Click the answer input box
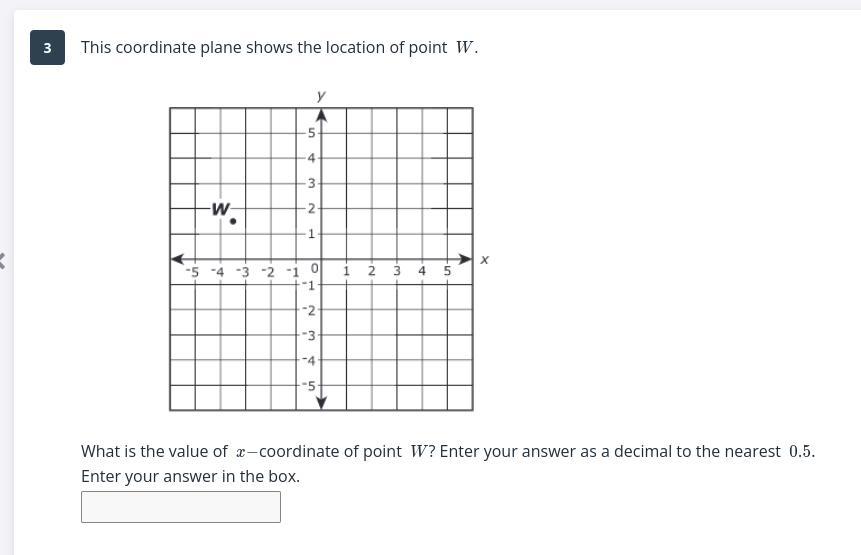 (x=180, y=507)
